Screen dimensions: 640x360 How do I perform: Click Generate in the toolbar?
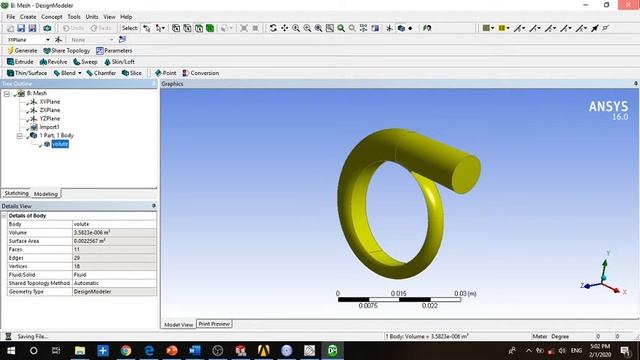22,51
